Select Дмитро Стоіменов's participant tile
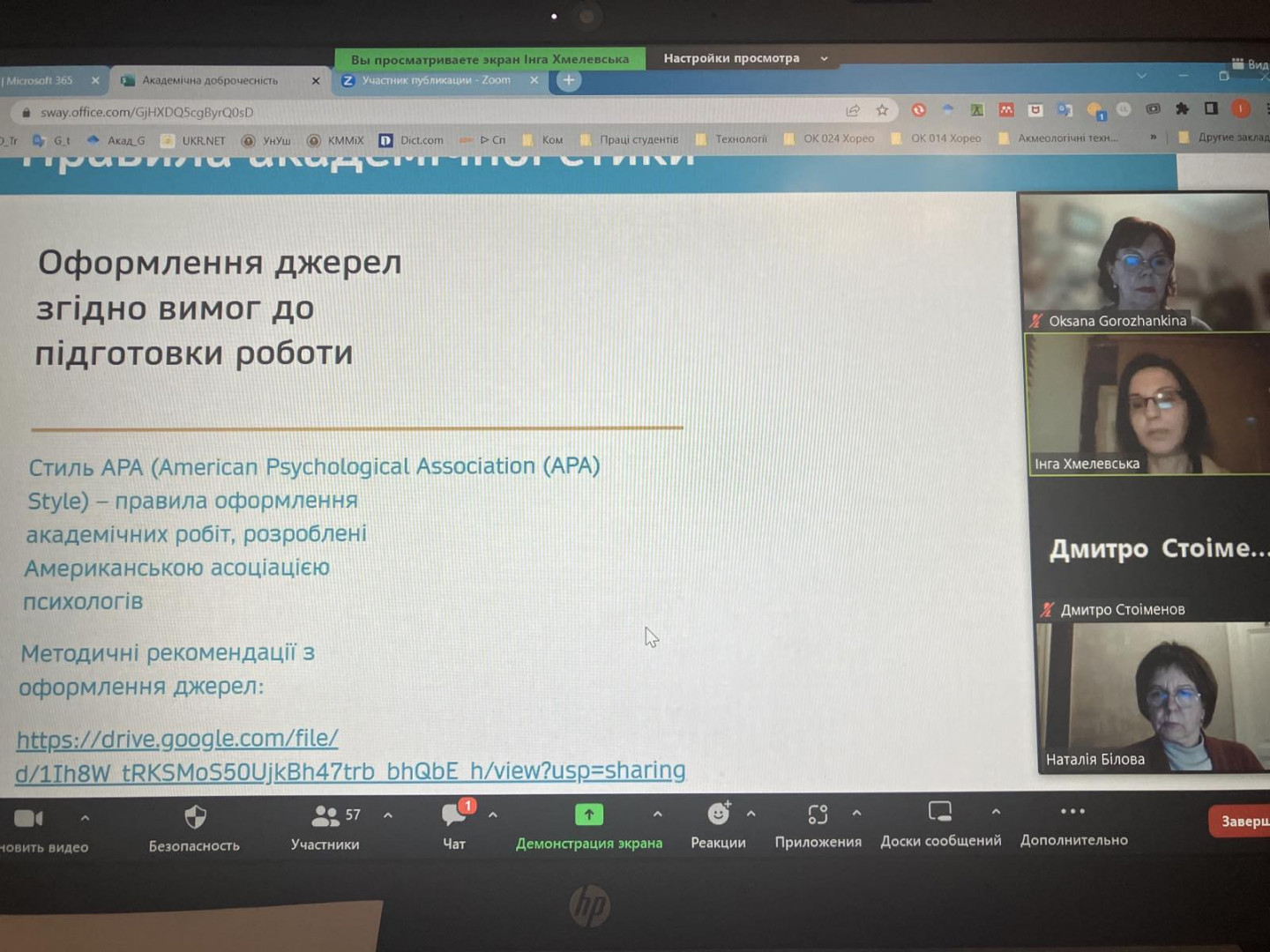This screenshot has height=952, width=1270. (x=1151, y=551)
